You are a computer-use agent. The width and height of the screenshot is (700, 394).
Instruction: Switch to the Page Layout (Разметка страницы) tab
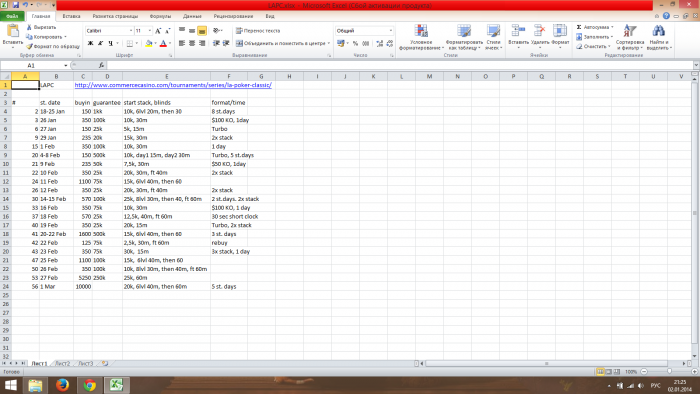tap(115, 16)
